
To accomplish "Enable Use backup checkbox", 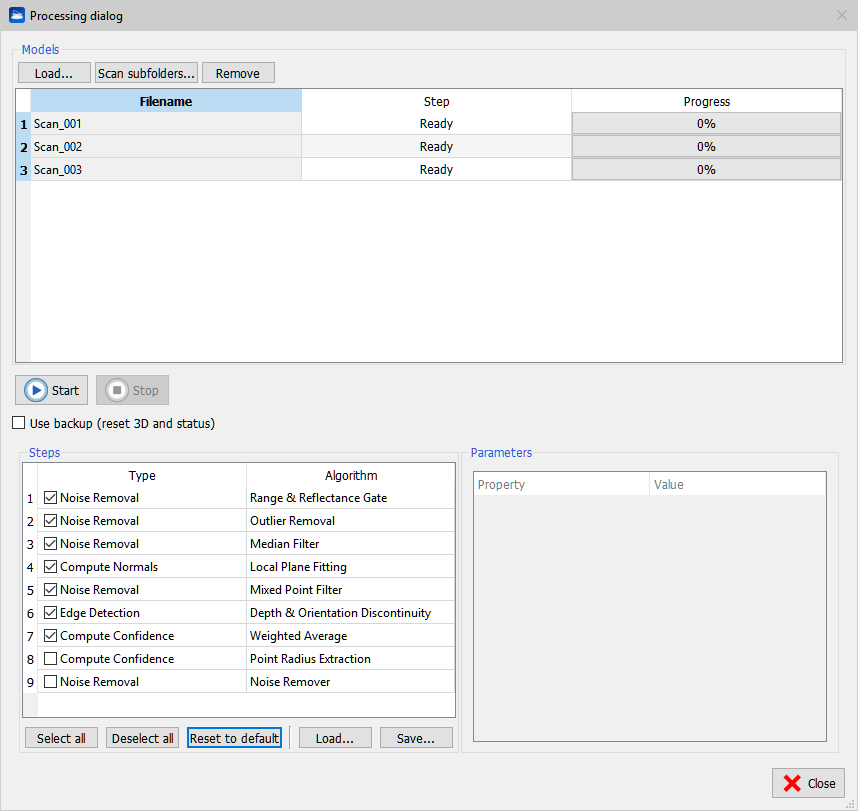I will (x=19, y=423).
